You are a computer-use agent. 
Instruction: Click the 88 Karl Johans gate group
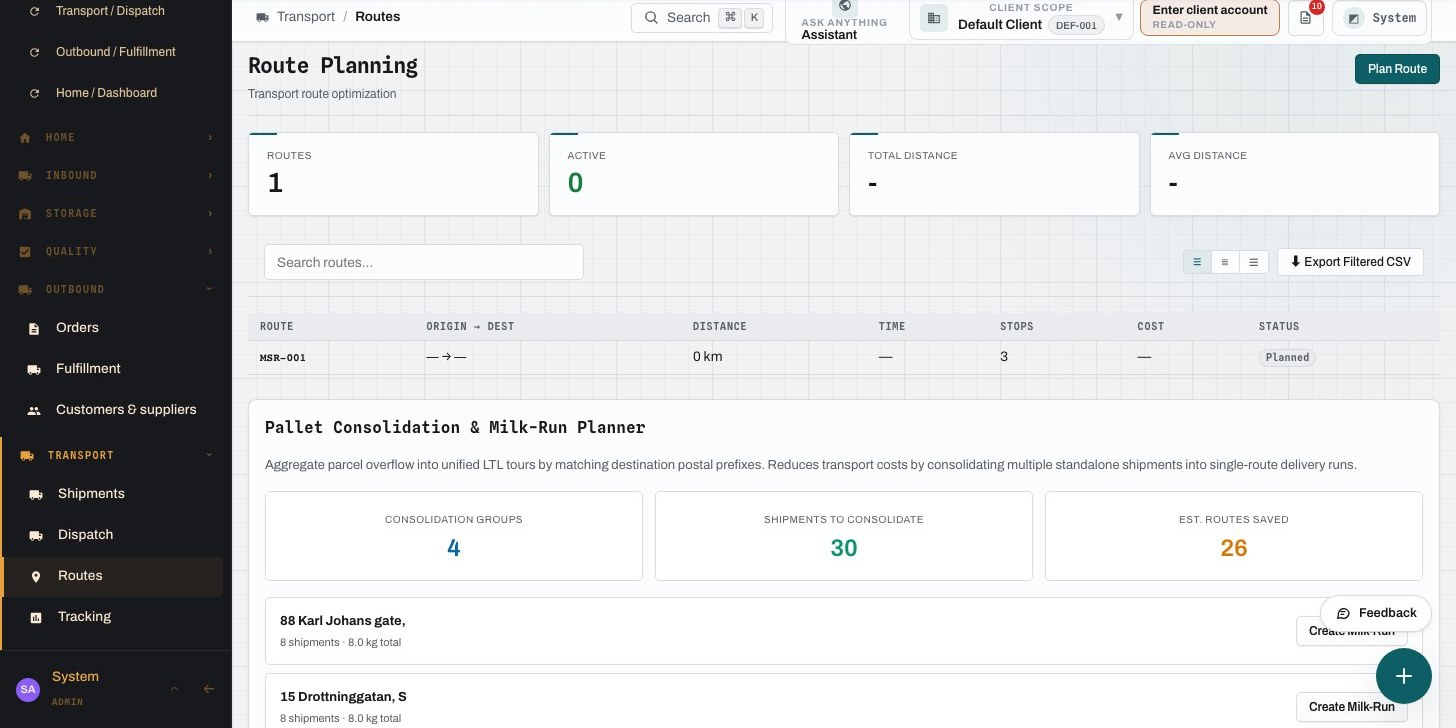click(x=843, y=631)
